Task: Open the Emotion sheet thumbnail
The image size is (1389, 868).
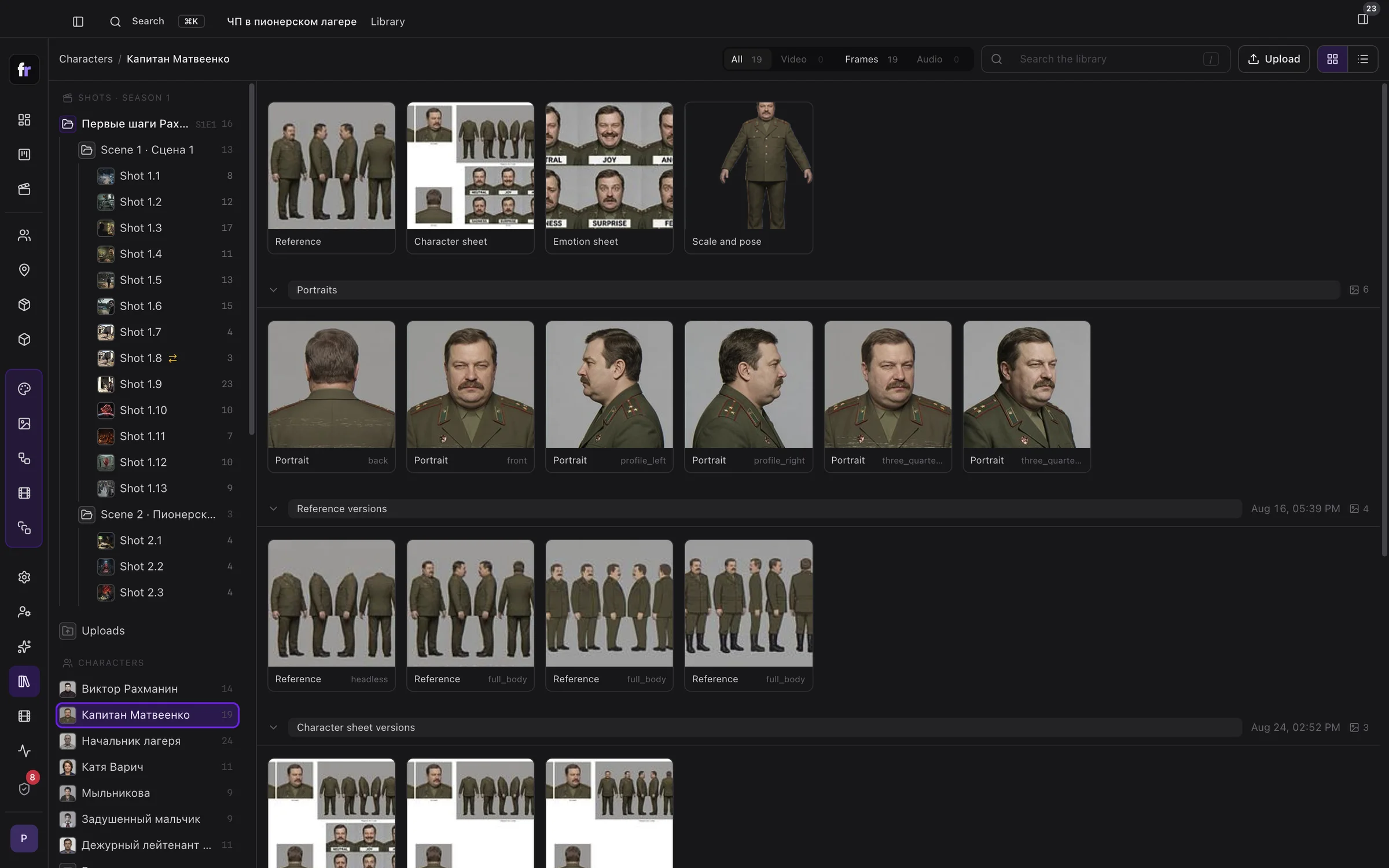Action: click(x=609, y=166)
